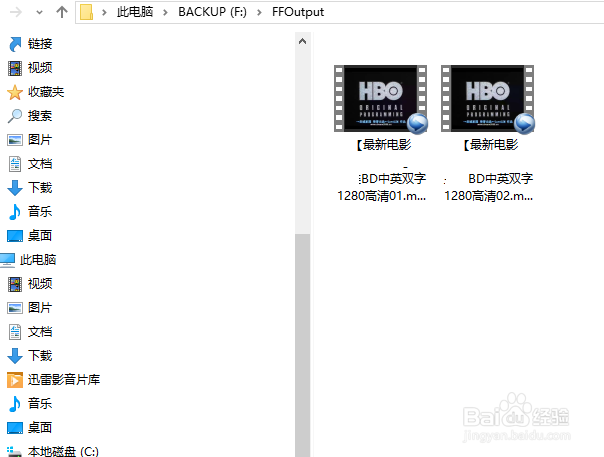
Task: Click the 搜索 magnifier icon
Action: (x=15, y=116)
